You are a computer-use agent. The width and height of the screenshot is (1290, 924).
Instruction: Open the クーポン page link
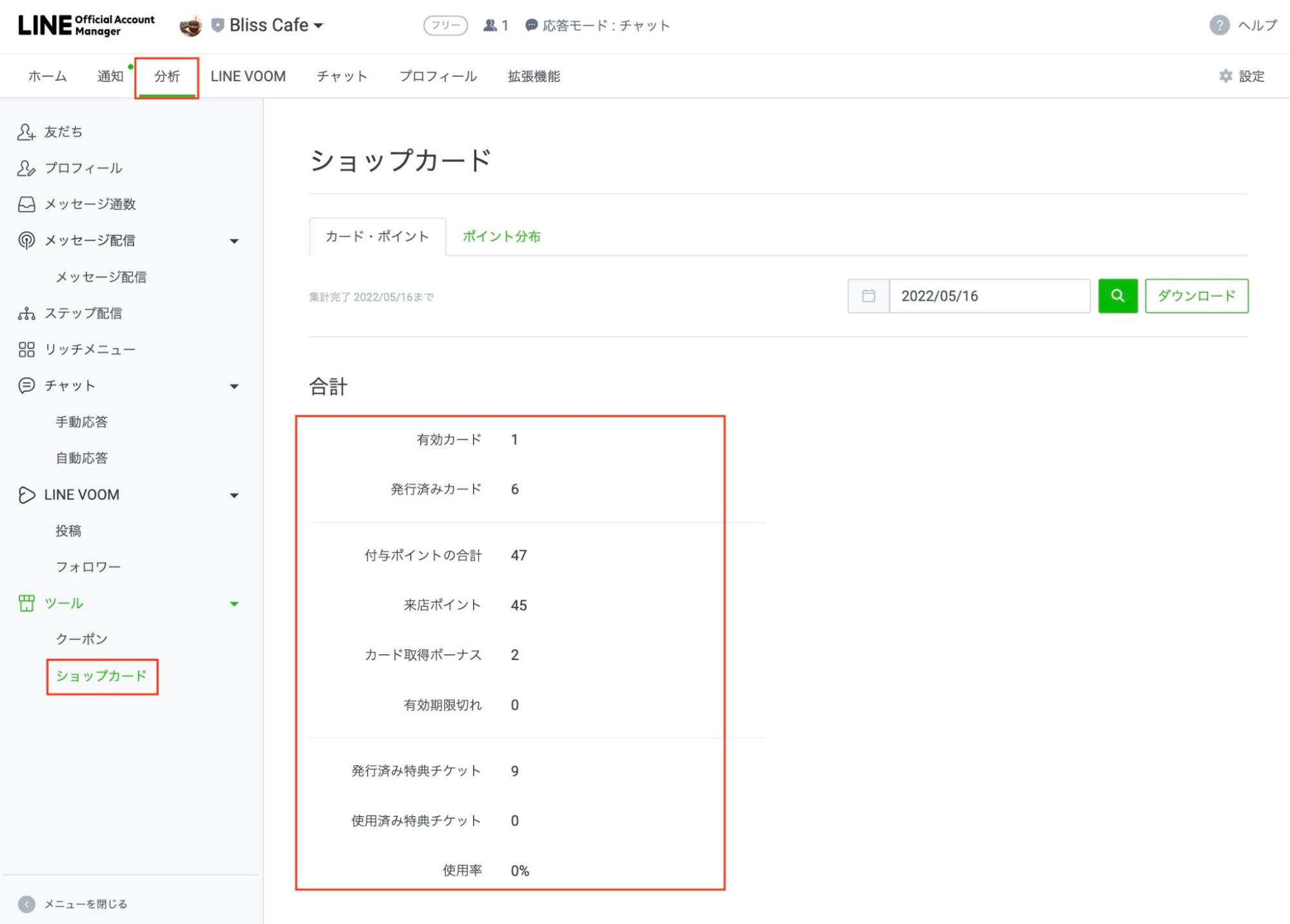pos(81,639)
